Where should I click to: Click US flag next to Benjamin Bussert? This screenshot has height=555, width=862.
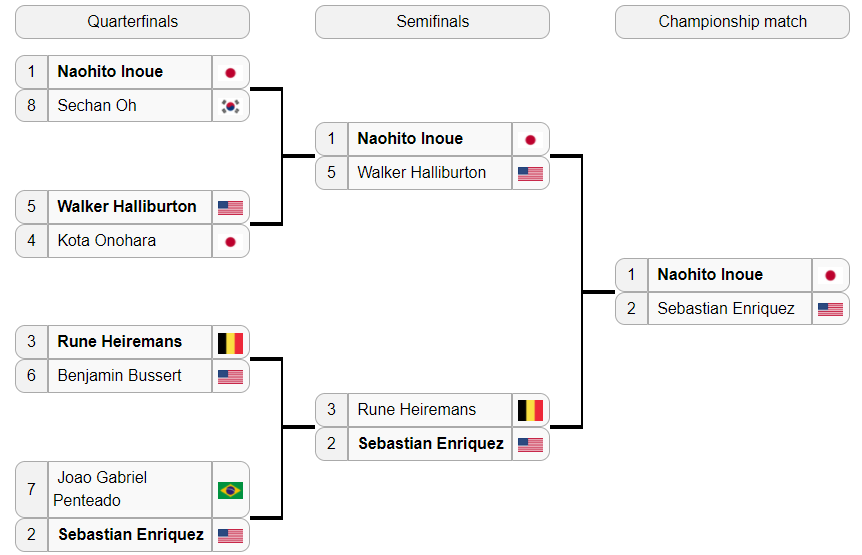[230, 377]
